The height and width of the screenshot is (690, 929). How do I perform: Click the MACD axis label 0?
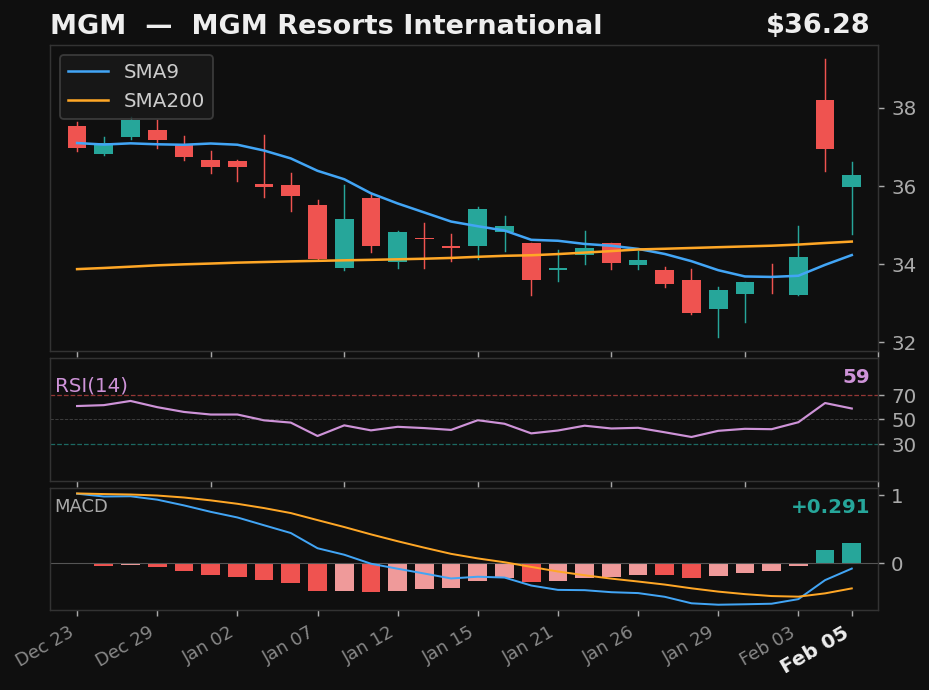[x=898, y=564]
